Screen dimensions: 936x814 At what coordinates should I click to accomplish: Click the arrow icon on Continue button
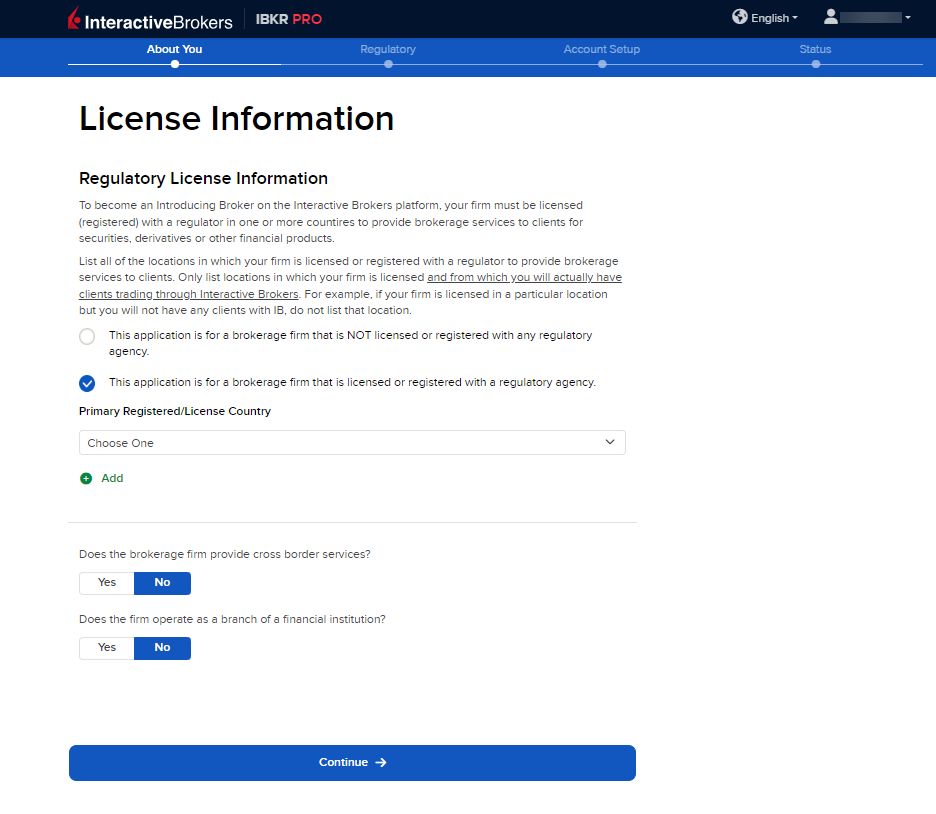[x=381, y=763]
